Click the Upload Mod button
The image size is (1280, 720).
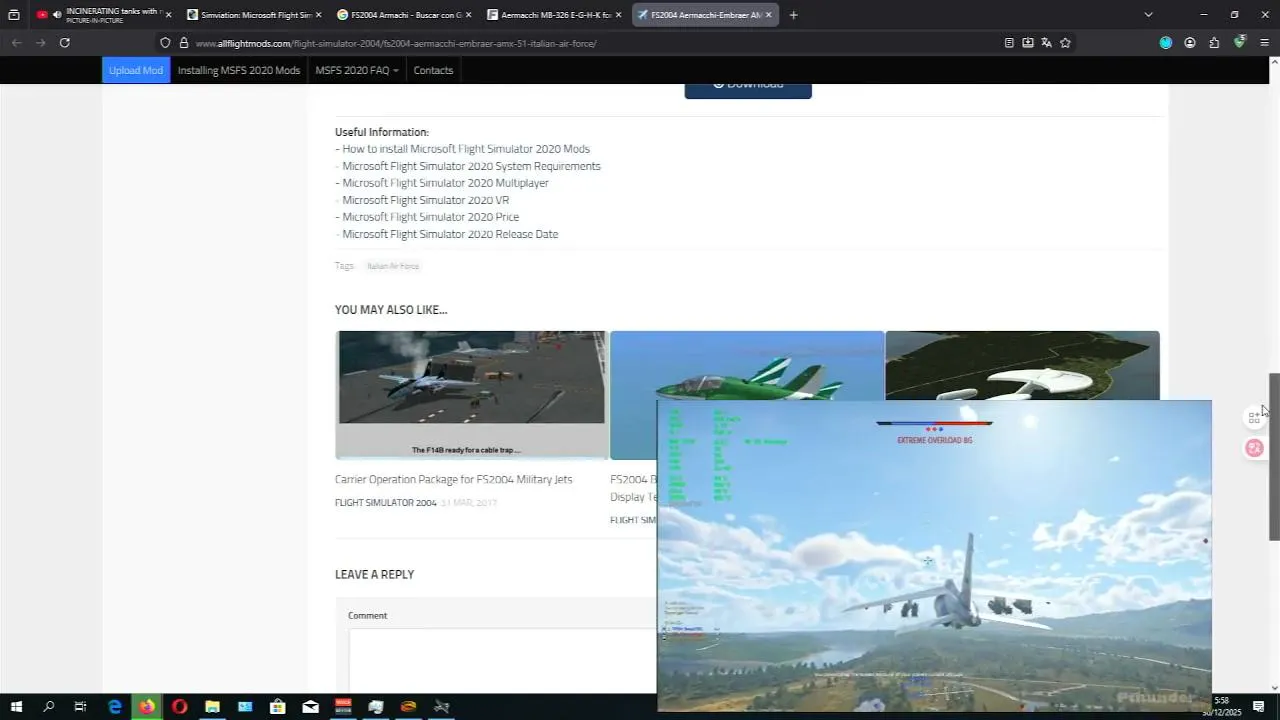(136, 70)
